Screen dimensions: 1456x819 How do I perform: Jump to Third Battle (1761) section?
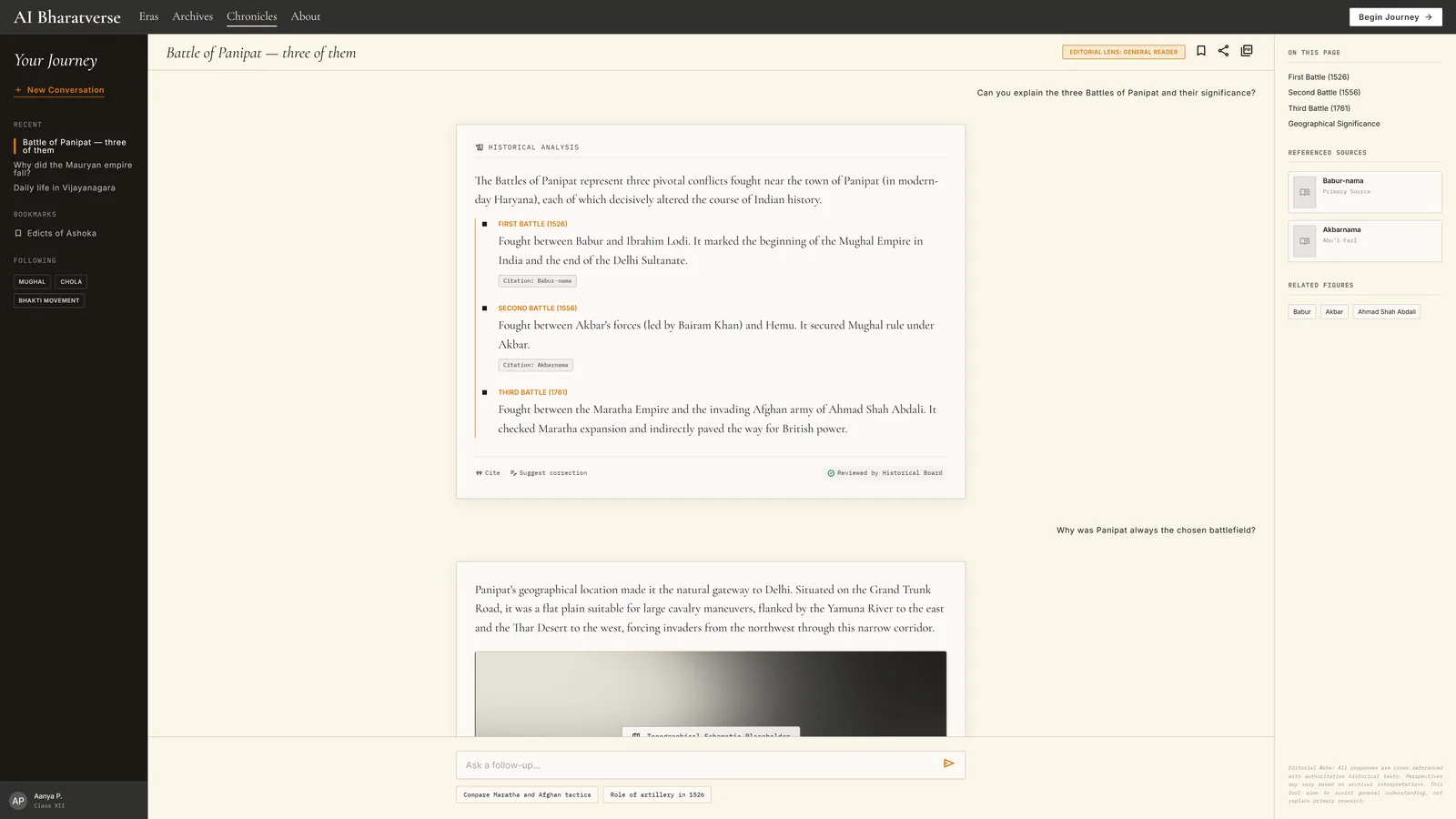[x=1319, y=108]
